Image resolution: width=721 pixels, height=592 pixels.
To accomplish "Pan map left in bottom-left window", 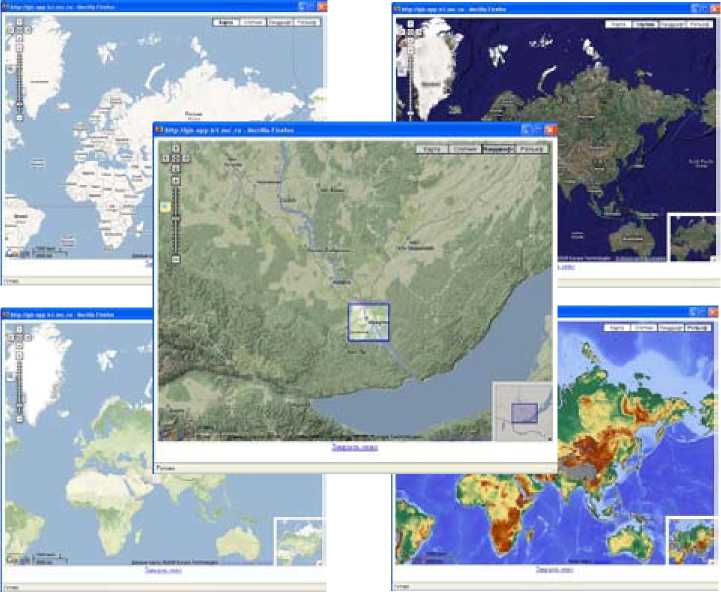I will [x=11, y=338].
